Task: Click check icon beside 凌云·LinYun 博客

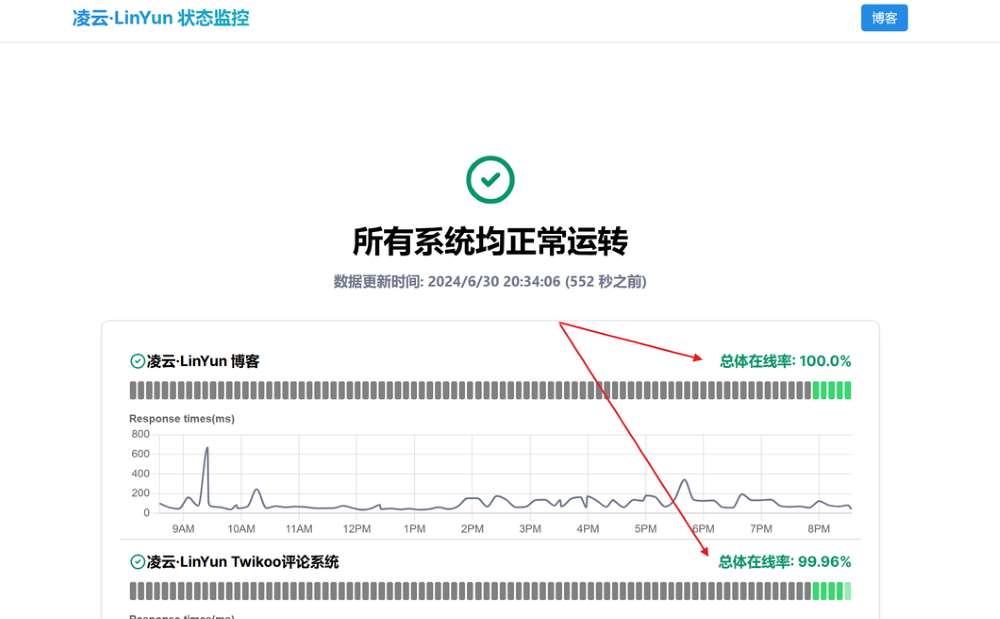Action: point(138,361)
